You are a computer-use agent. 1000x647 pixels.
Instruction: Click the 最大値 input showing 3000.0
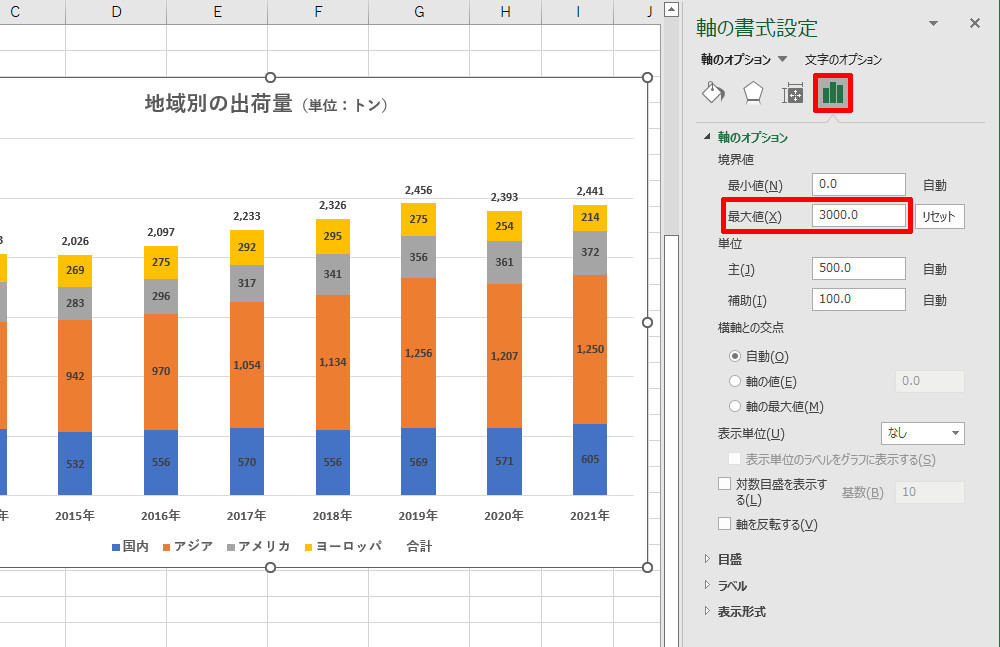[858, 215]
